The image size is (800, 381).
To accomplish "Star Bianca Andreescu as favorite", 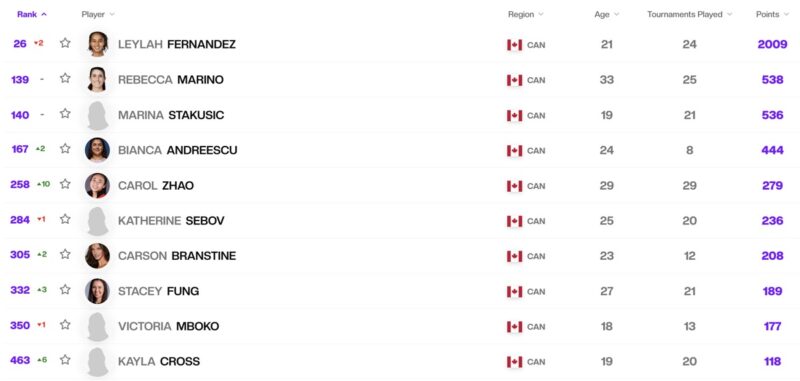I will coord(65,148).
